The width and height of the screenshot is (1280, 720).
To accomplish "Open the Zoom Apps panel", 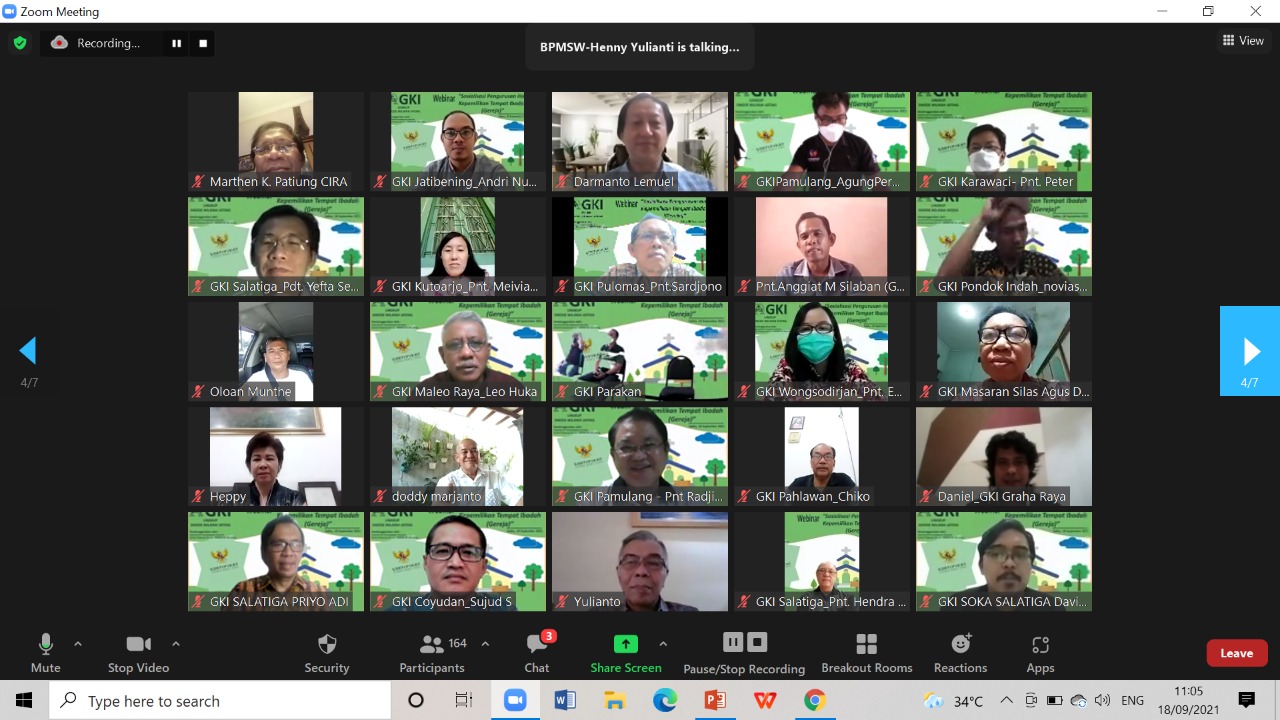I will click(x=1040, y=653).
